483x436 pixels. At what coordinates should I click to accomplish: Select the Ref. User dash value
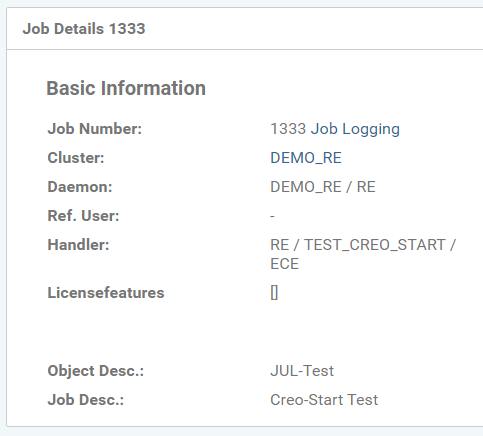coord(272,216)
